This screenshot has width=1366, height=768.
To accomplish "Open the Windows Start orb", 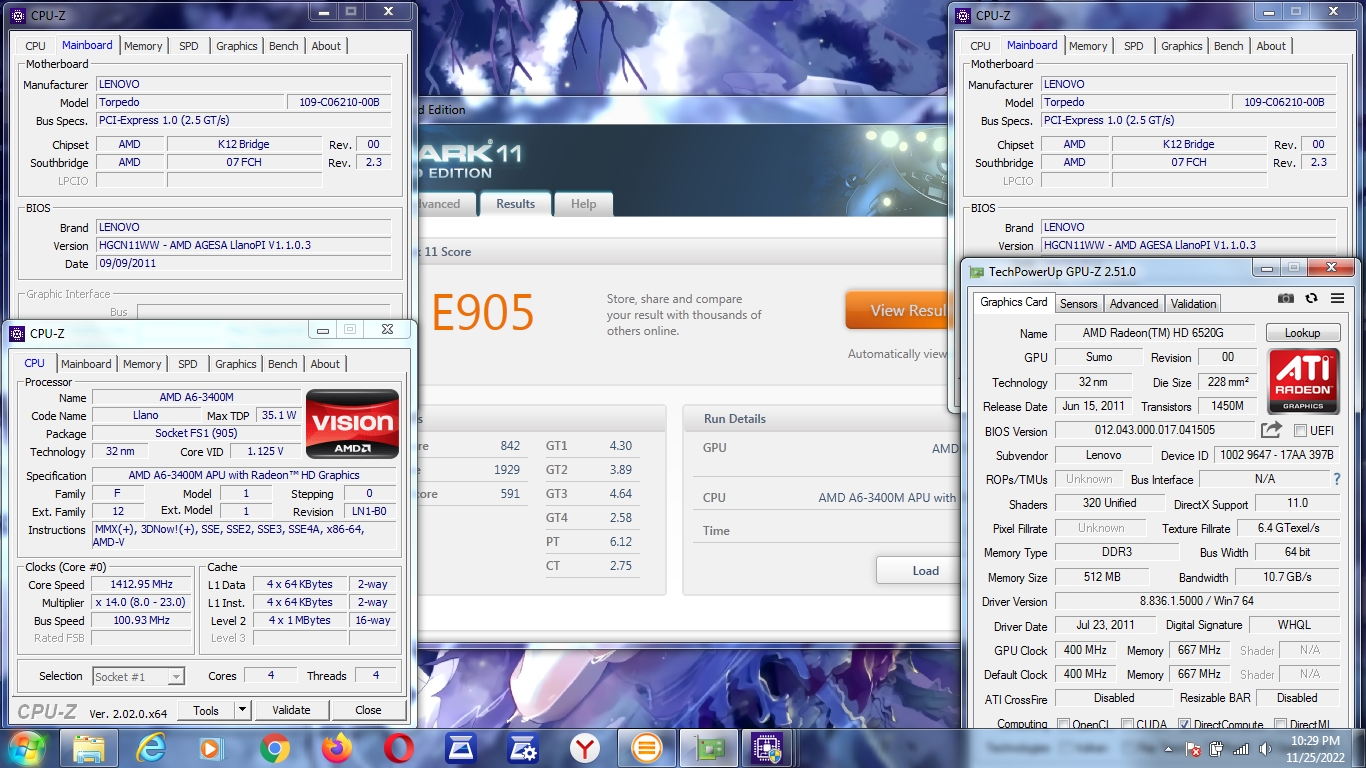I will (26, 748).
